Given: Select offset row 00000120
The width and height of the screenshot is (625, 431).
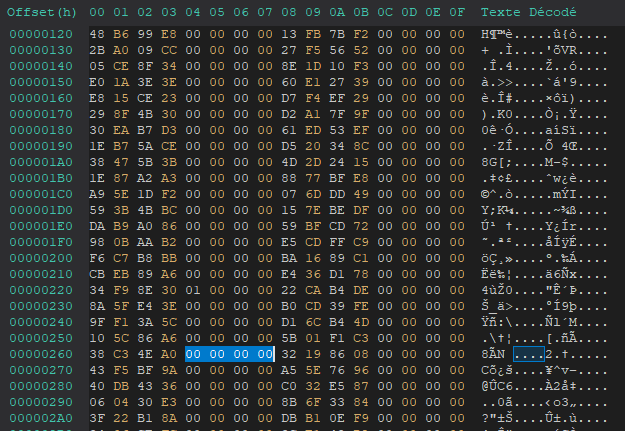Looking at the screenshot, I should coord(41,34).
